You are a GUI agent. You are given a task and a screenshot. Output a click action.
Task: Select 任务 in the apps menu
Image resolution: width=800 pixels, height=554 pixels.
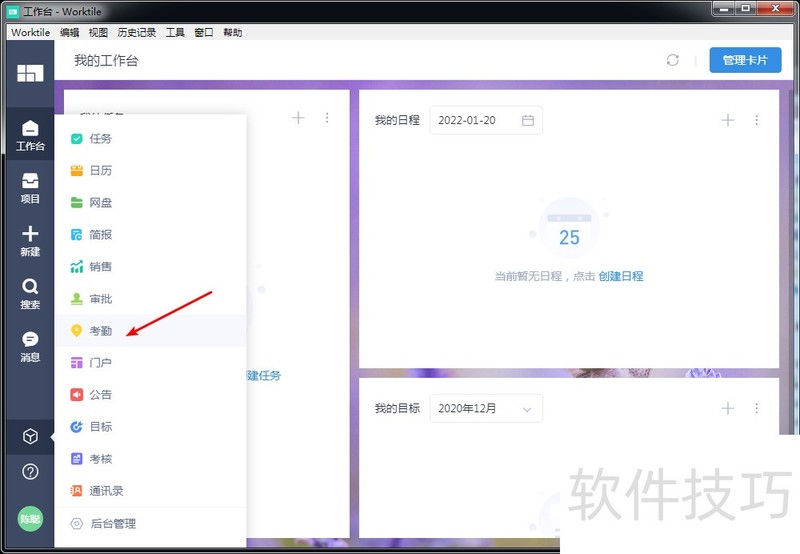[151, 139]
